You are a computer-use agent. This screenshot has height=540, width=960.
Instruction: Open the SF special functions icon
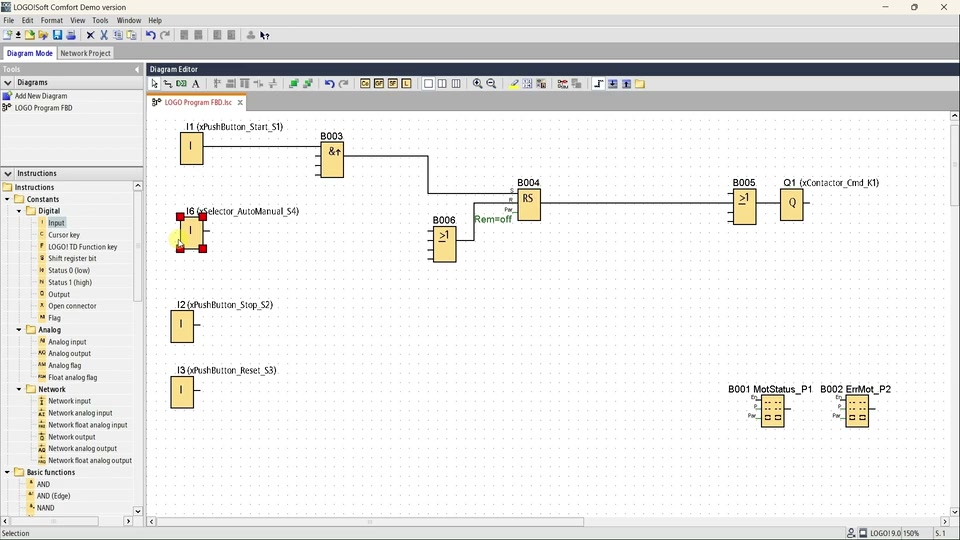tap(392, 84)
